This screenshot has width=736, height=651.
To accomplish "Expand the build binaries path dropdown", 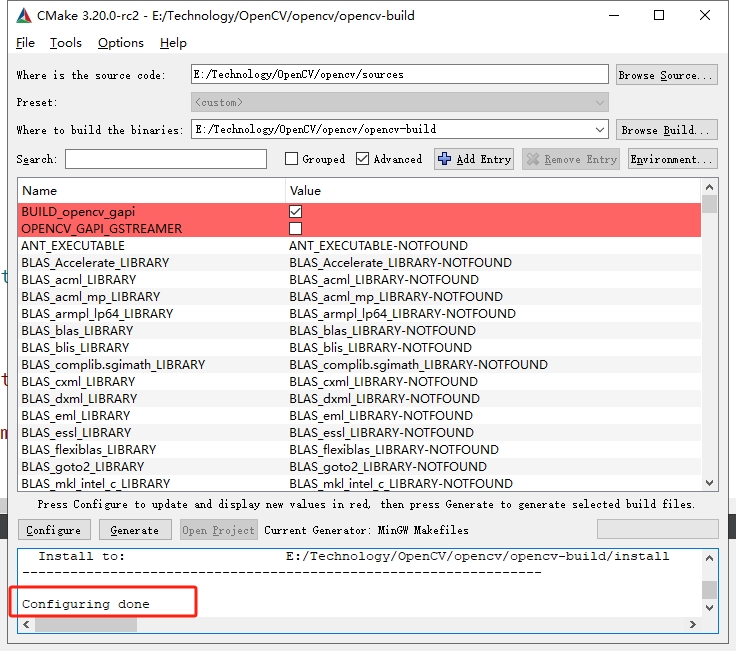I will pyautogui.click(x=599, y=130).
